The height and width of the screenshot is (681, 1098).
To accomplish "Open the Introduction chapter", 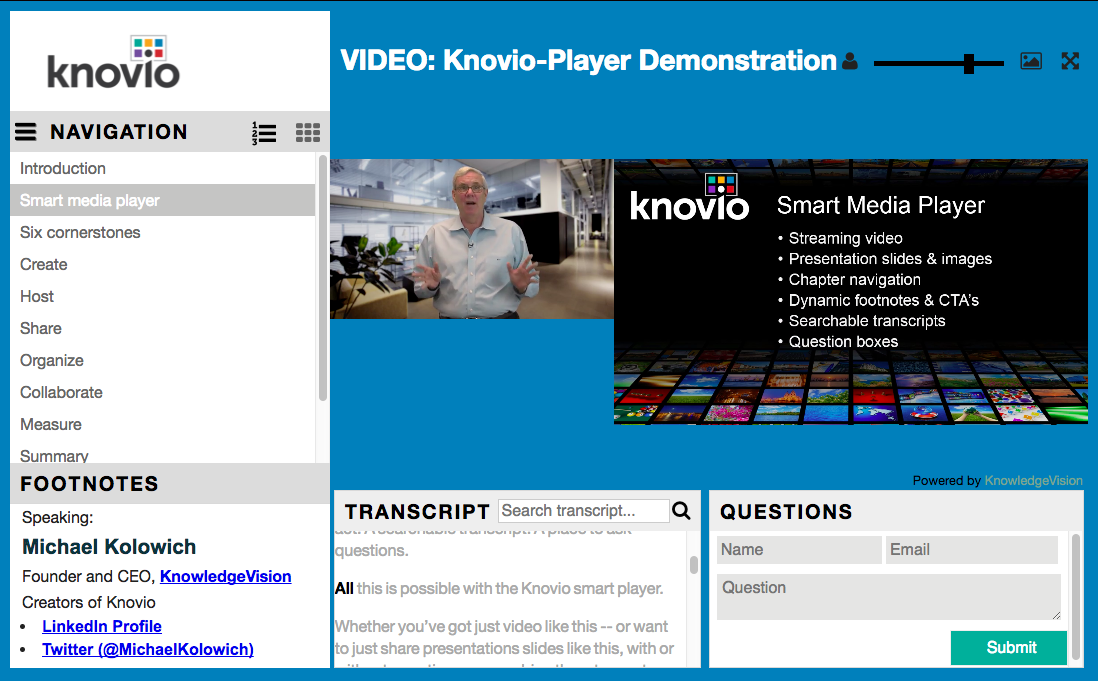I will pos(63,169).
